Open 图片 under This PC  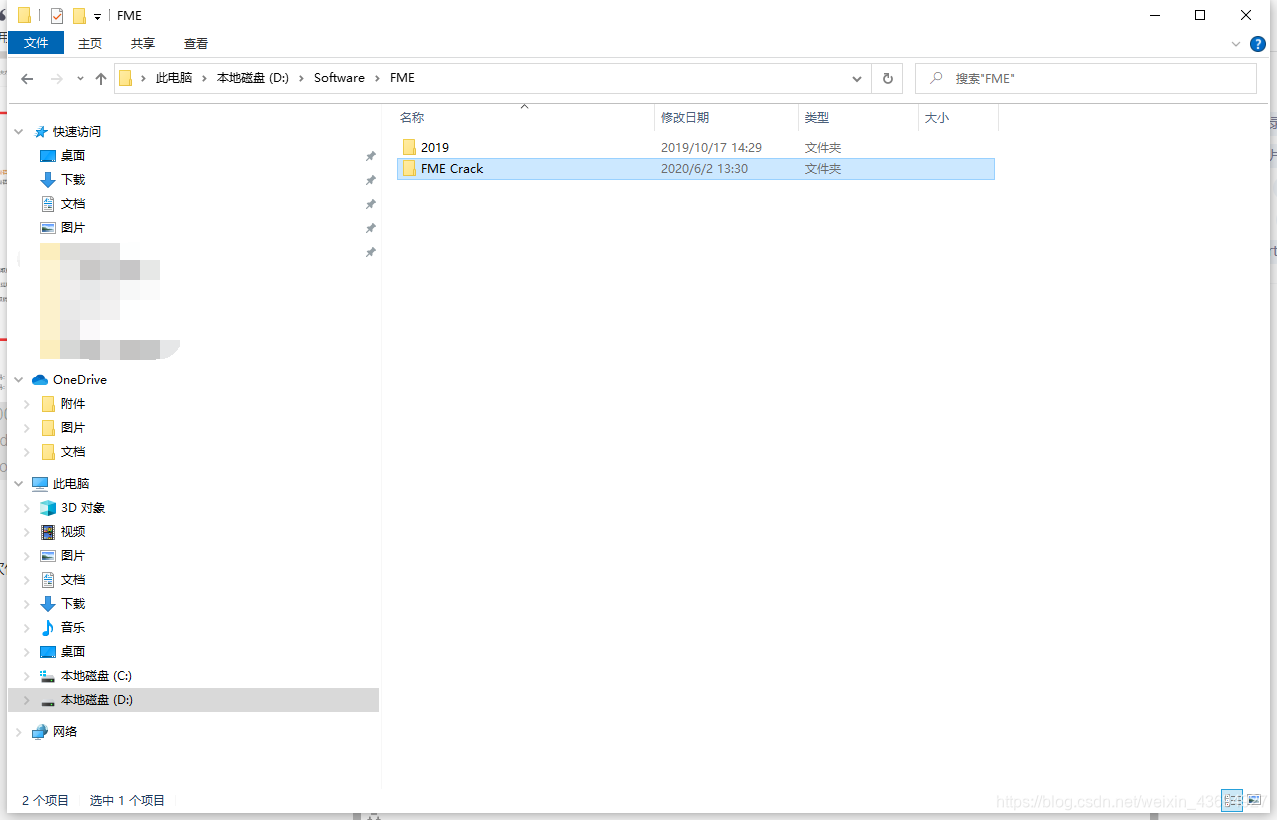pyautogui.click(x=73, y=556)
